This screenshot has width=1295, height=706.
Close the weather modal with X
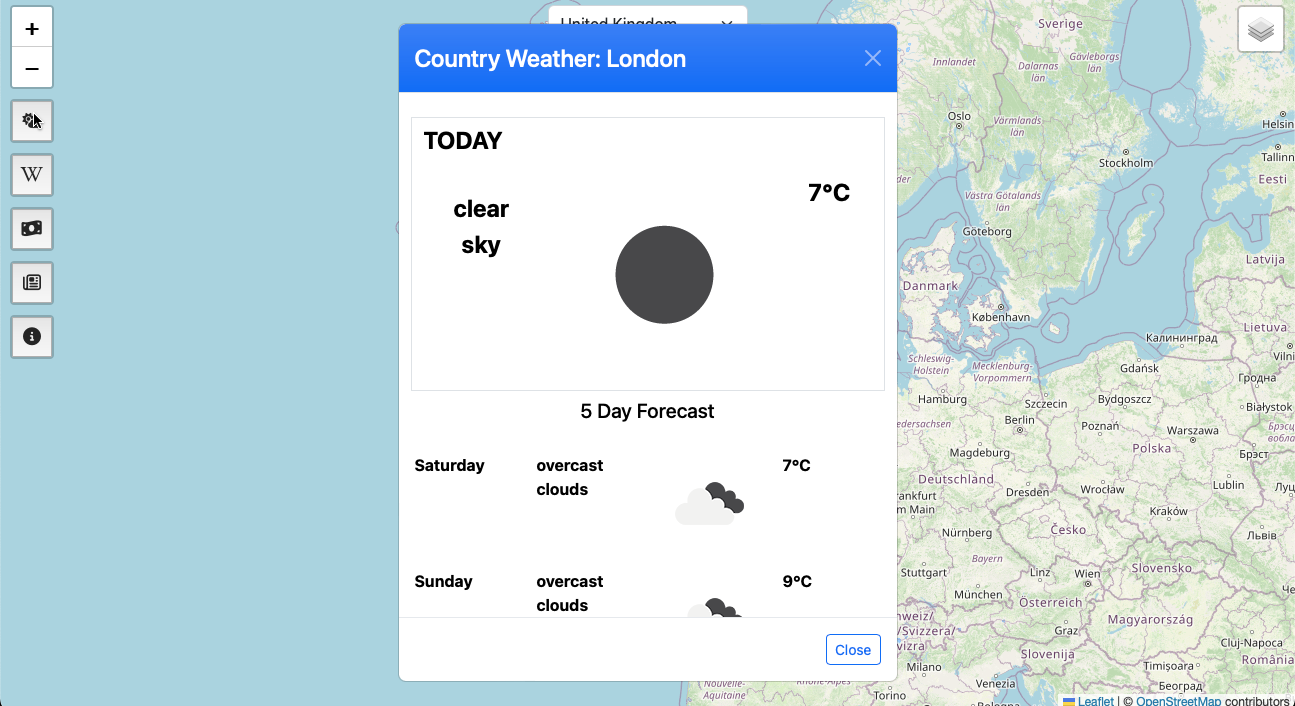click(873, 58)
